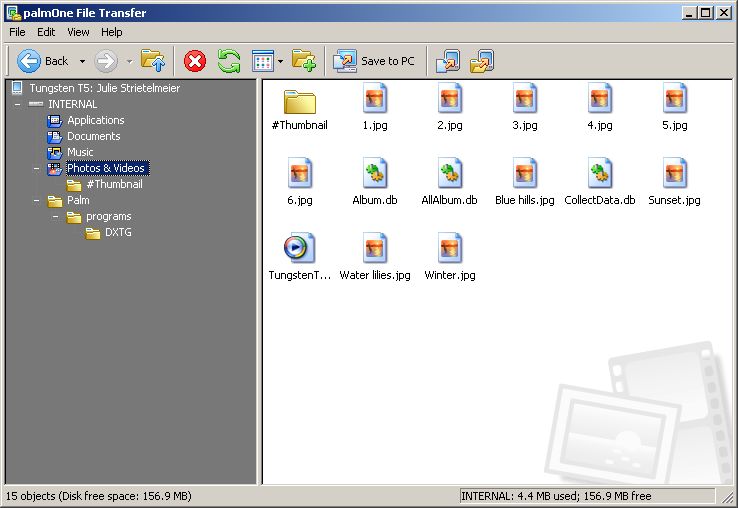Select the Sunset.jpg file icon
738x508 pixels.
tap(674, 174)
